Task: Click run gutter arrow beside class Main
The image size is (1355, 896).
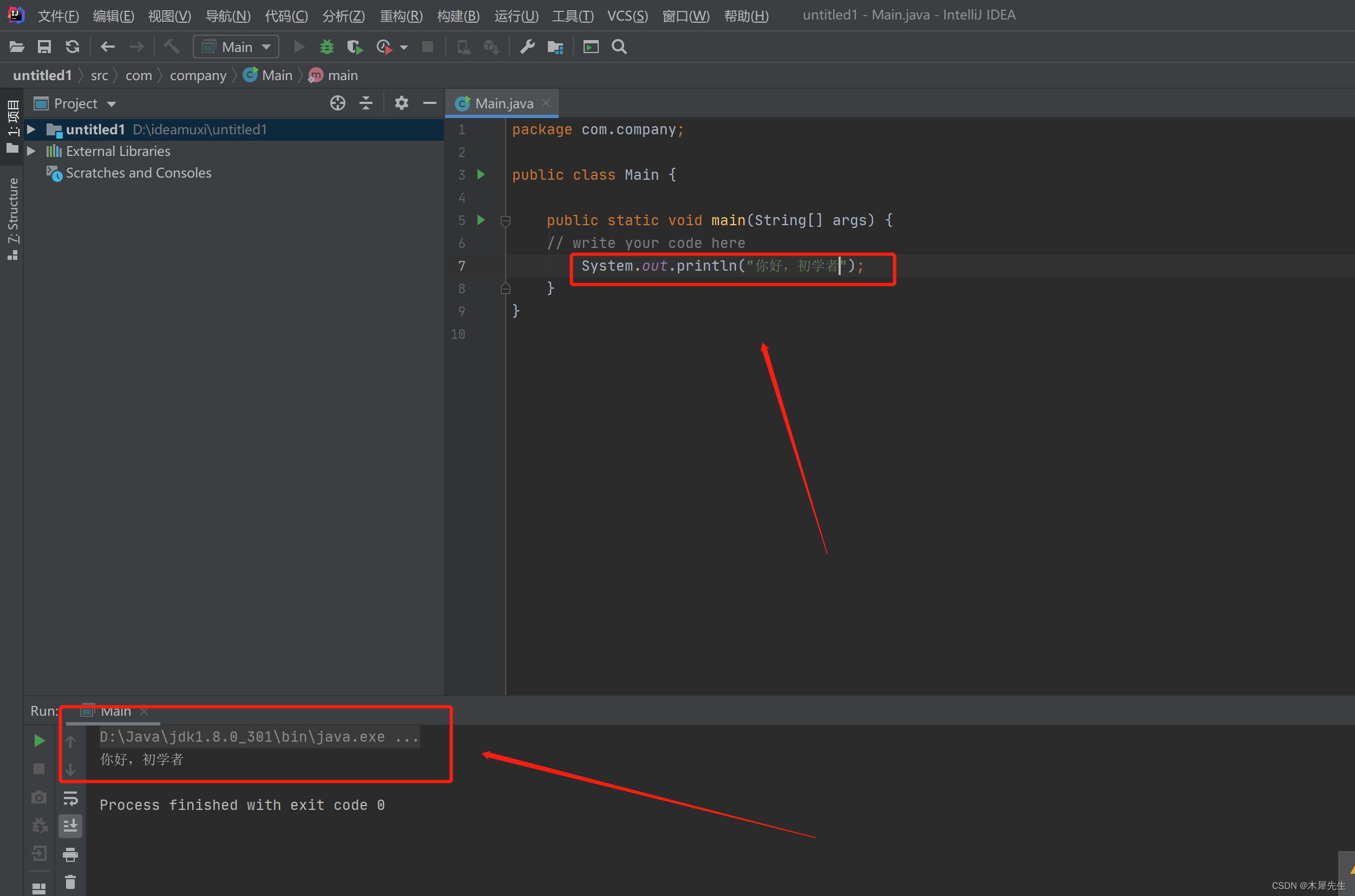Action: [x=481, y=175]
